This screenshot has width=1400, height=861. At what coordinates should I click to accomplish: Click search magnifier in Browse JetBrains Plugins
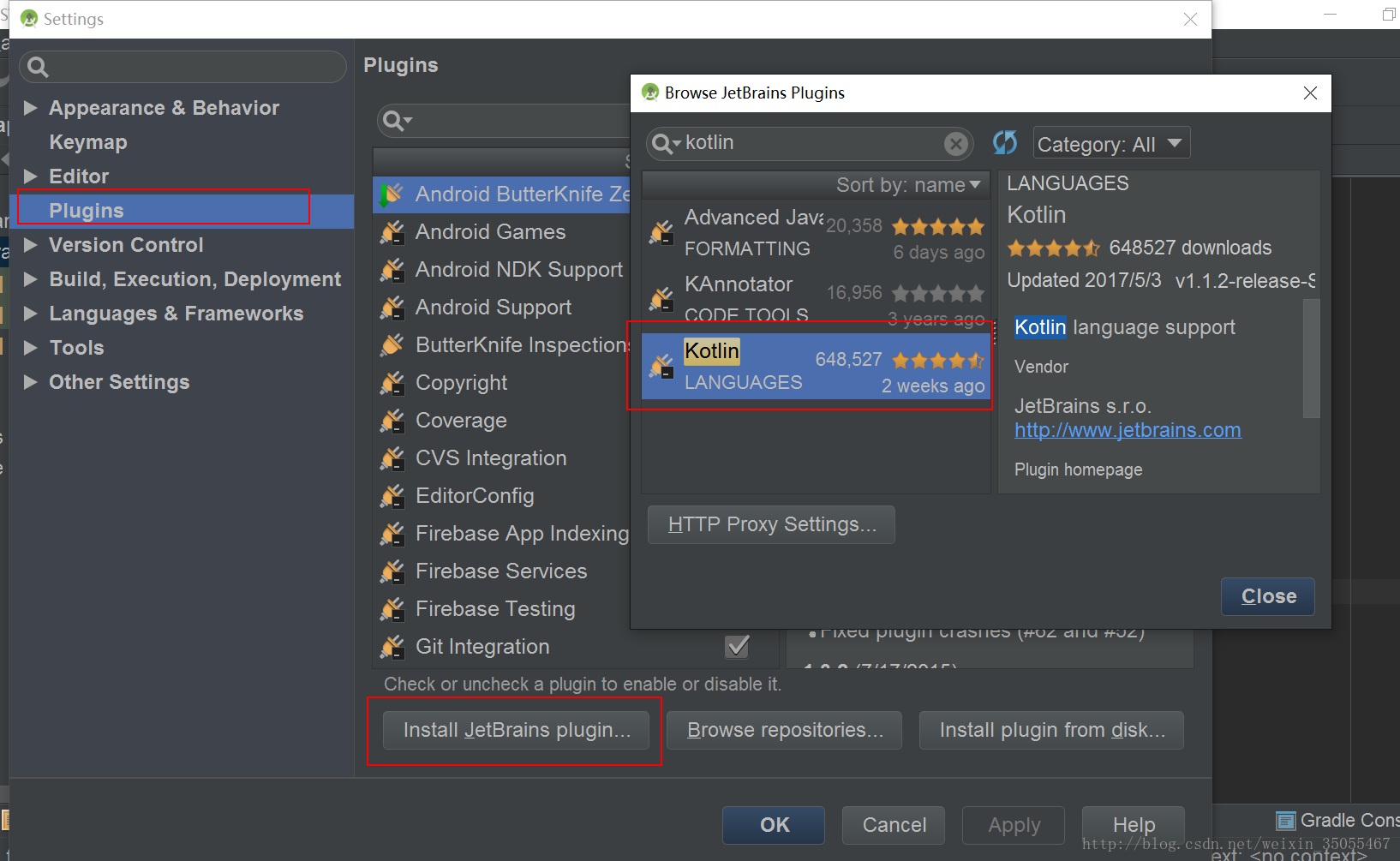665,144
